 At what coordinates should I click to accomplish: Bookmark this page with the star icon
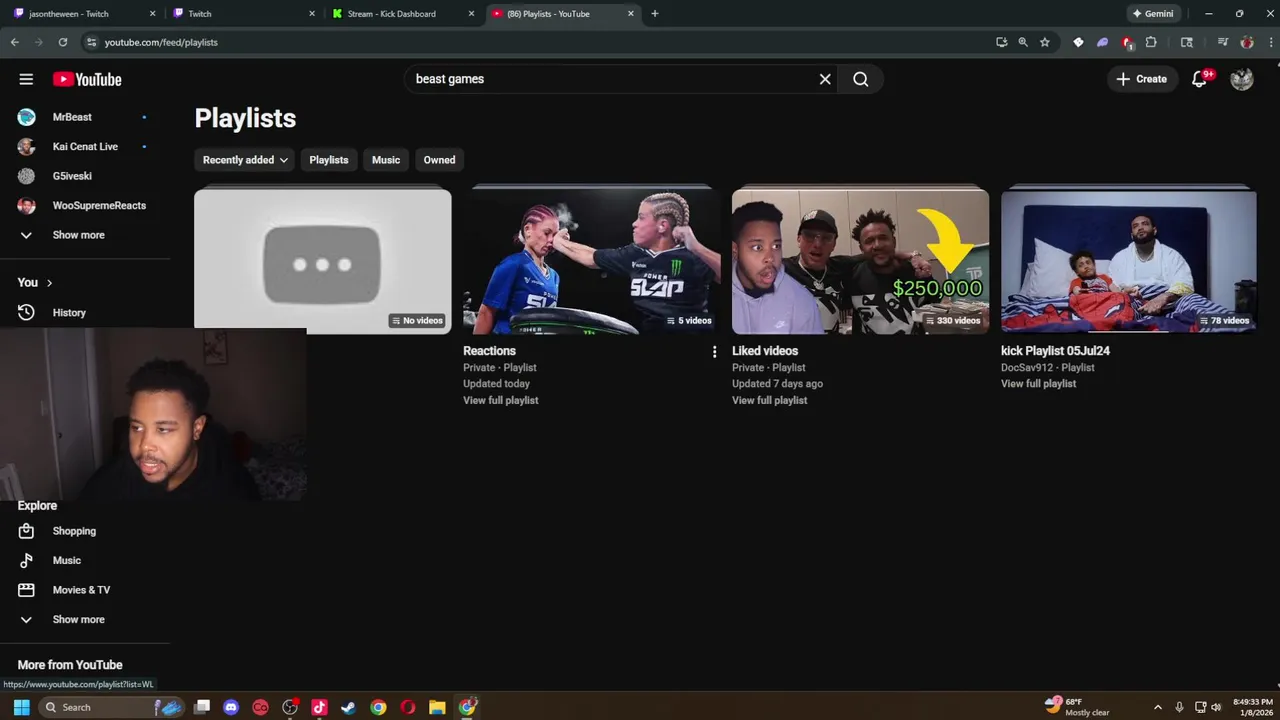click(x=1045, y=42)
